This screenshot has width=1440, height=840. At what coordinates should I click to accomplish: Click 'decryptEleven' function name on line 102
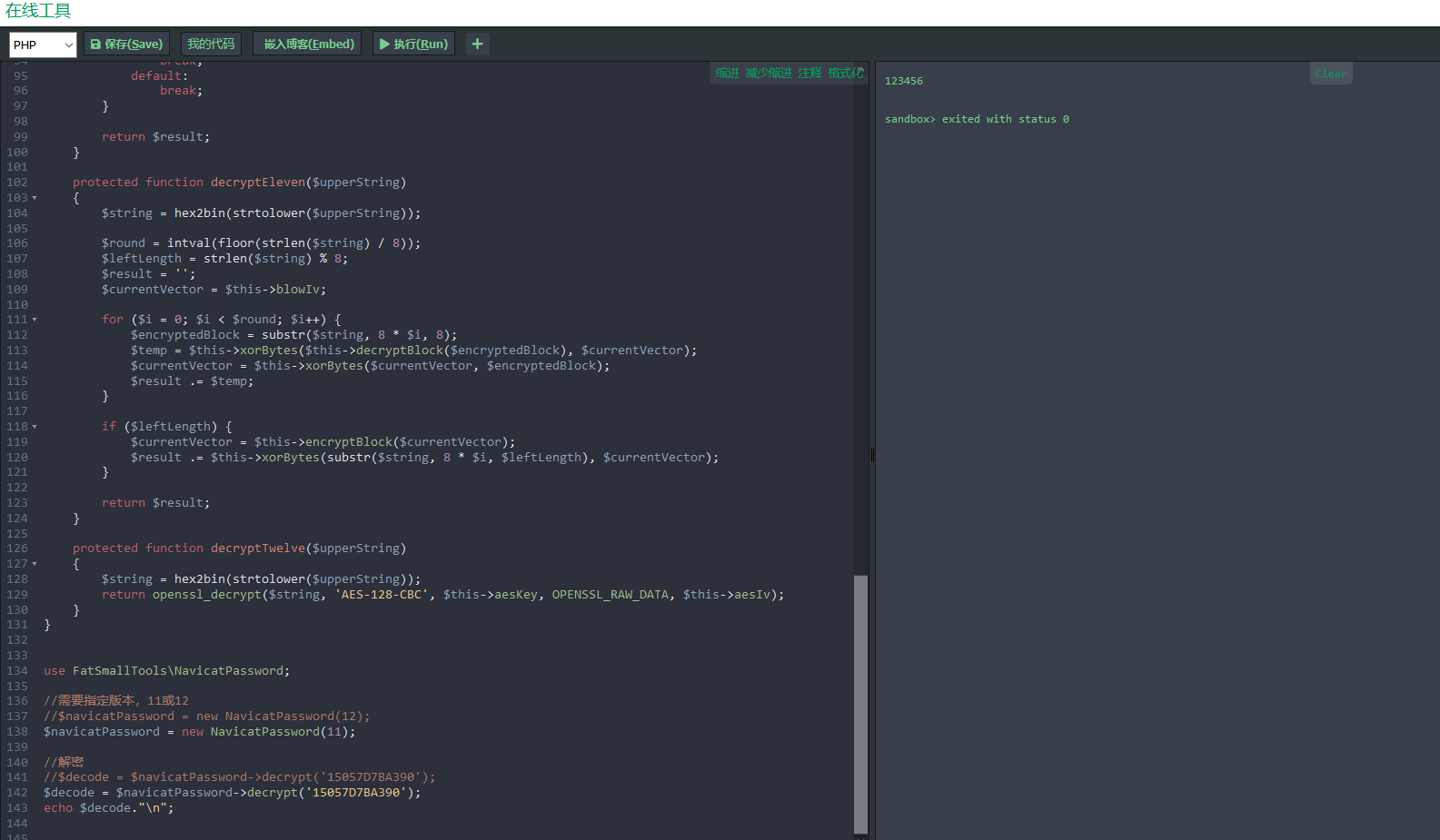tap(258, 183)
